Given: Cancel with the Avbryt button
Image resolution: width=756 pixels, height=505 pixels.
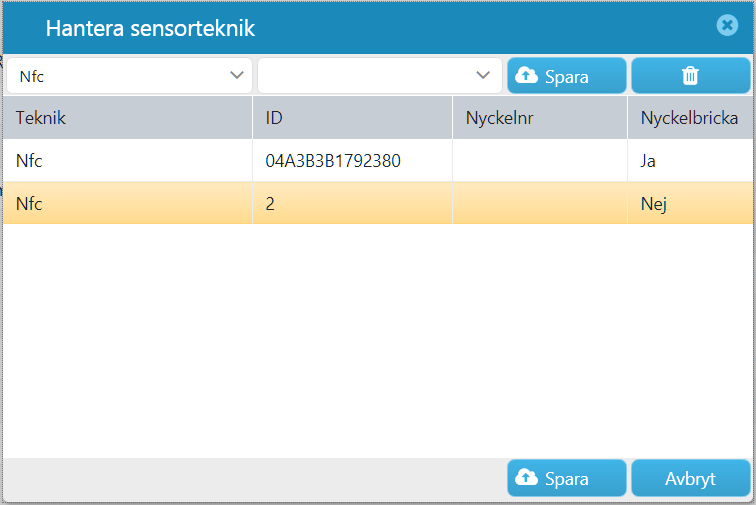Looking at the screenshot, I should point(690,478).
